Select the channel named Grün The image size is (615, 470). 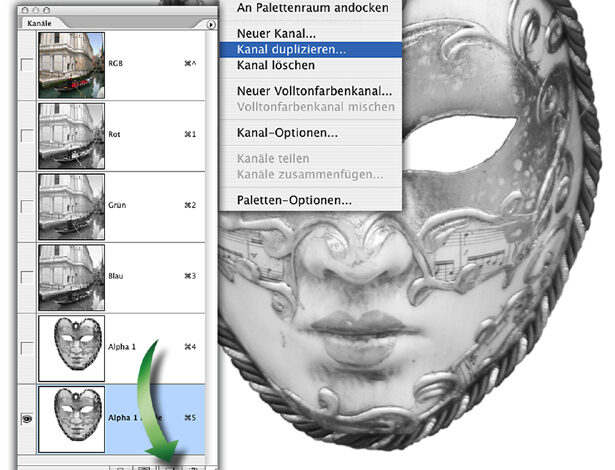click(117, 205)
